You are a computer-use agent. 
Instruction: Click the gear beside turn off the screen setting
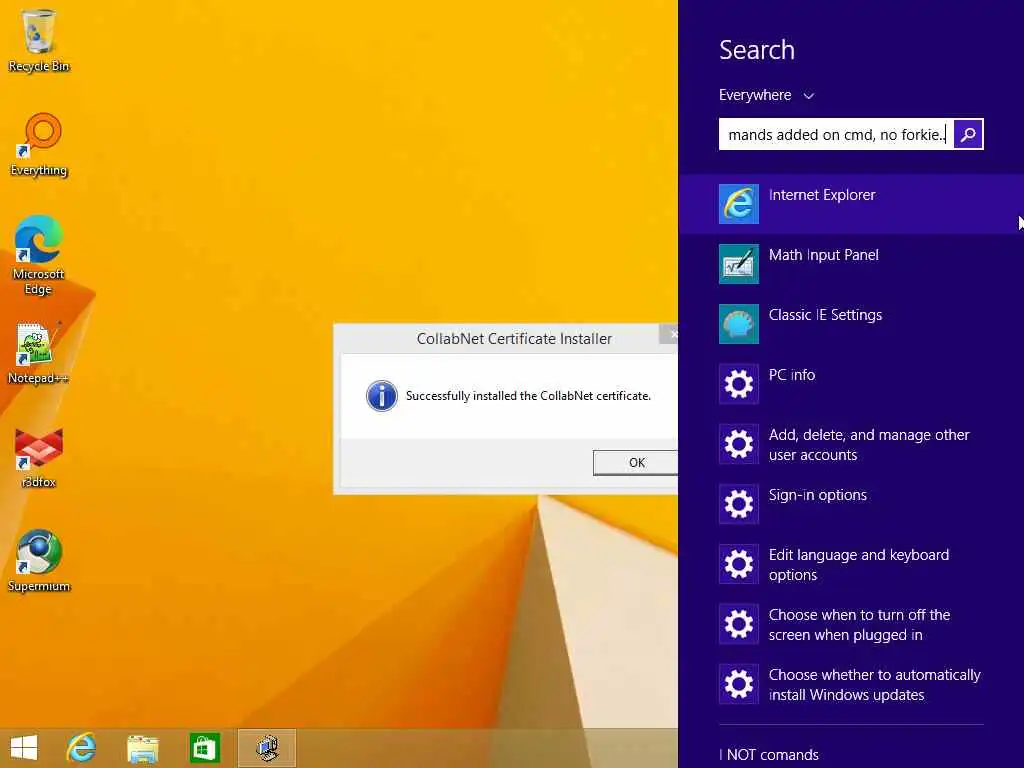click(x=739, y=624)
